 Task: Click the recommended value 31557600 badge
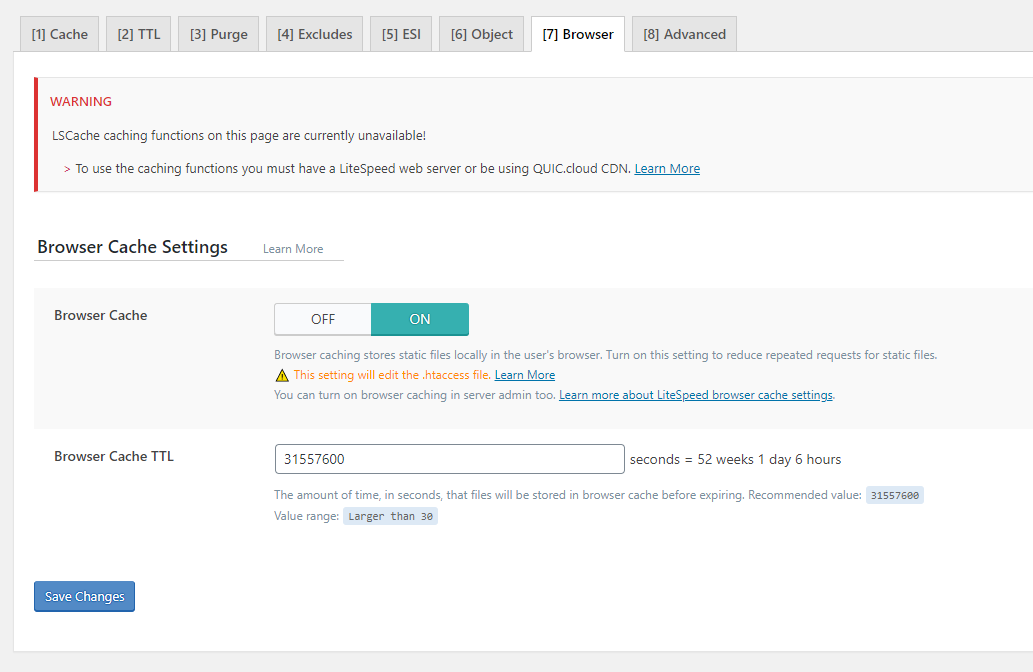point(895,495)
